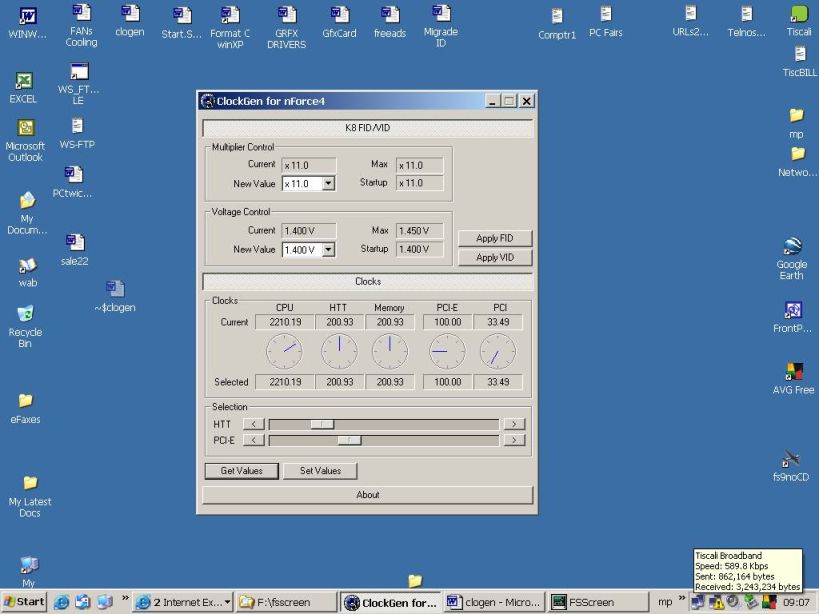
Task: Click the HTT slider right arrow
Action: tap(514, 424)
